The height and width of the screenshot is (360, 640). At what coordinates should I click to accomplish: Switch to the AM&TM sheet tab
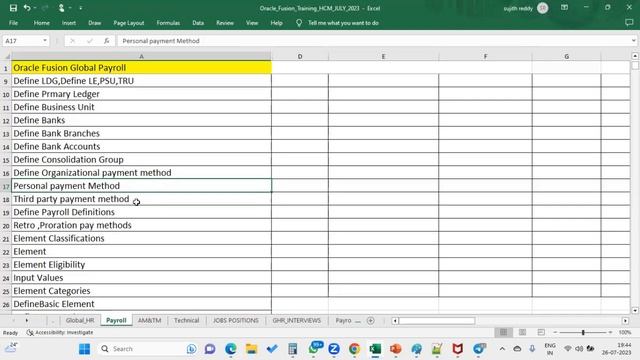pyautogui.click(x=149, y=320)
